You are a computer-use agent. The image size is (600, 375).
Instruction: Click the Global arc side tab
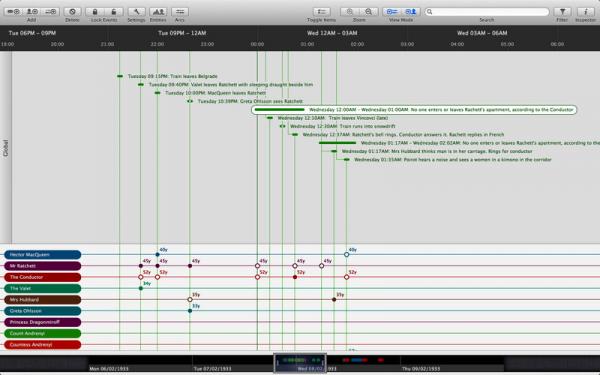coord(5,148)
